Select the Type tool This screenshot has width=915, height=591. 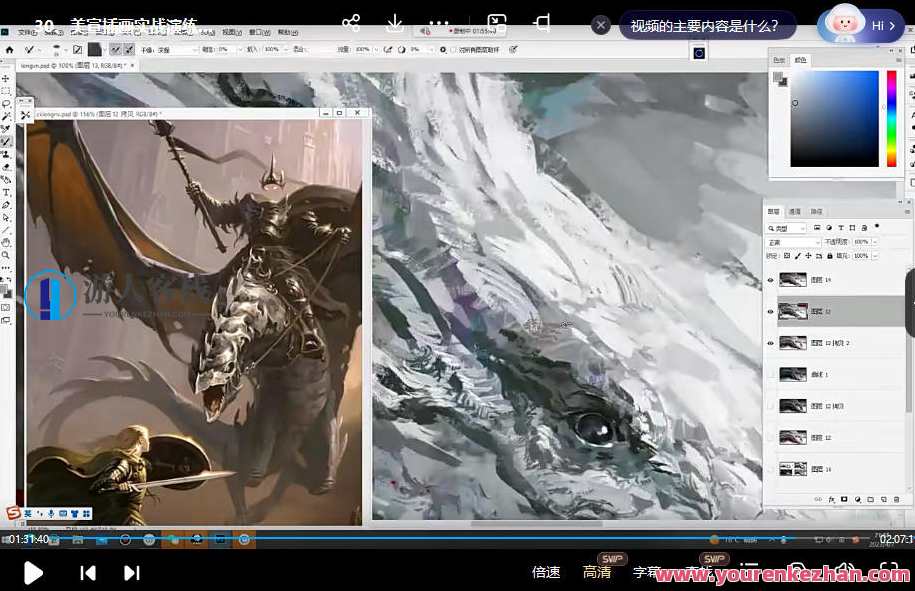coord(6,192)
